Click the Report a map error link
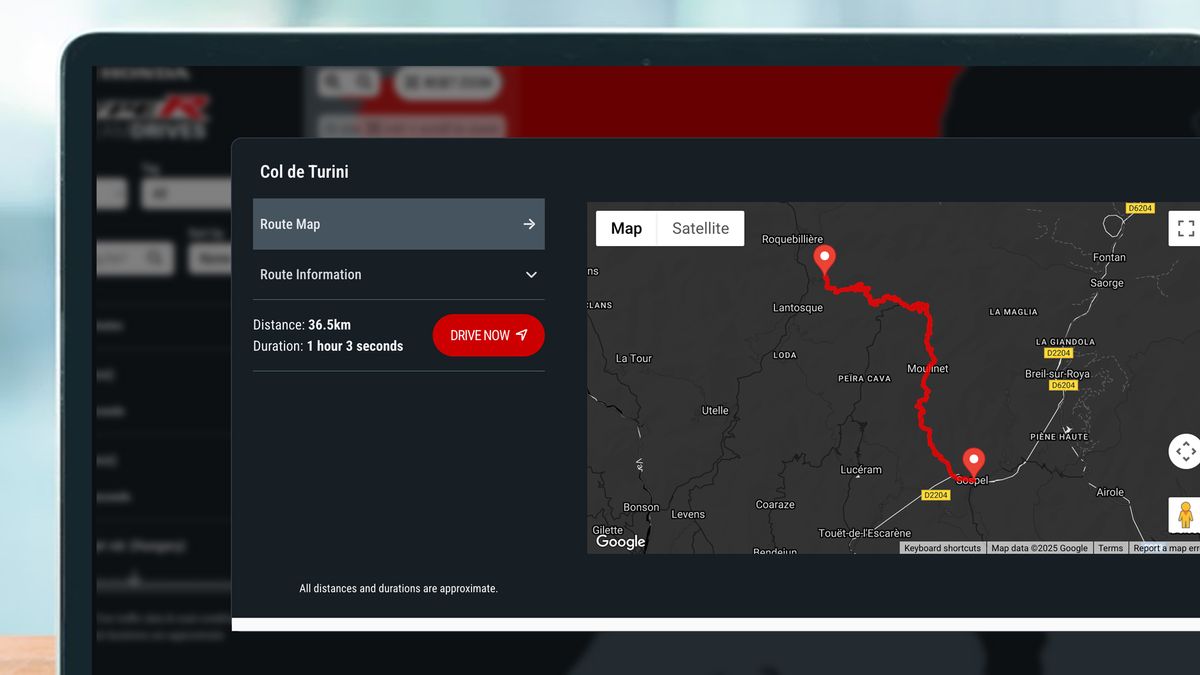1200x675 pixels. click(x=1166, y=548)
